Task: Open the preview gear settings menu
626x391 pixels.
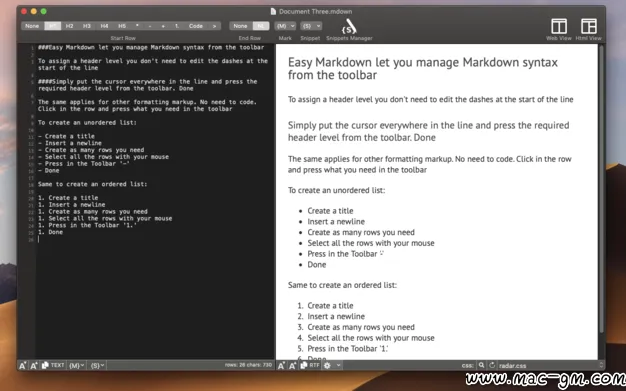Action: click(x=332, y=365)
